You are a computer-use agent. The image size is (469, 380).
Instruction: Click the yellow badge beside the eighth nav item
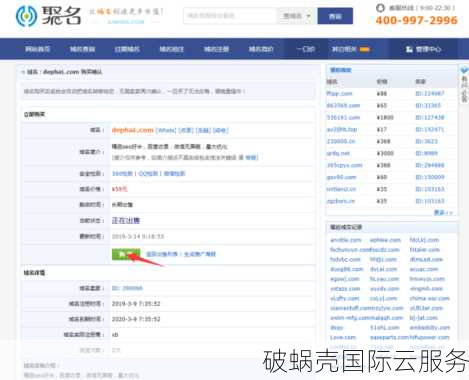pos(365,49)
